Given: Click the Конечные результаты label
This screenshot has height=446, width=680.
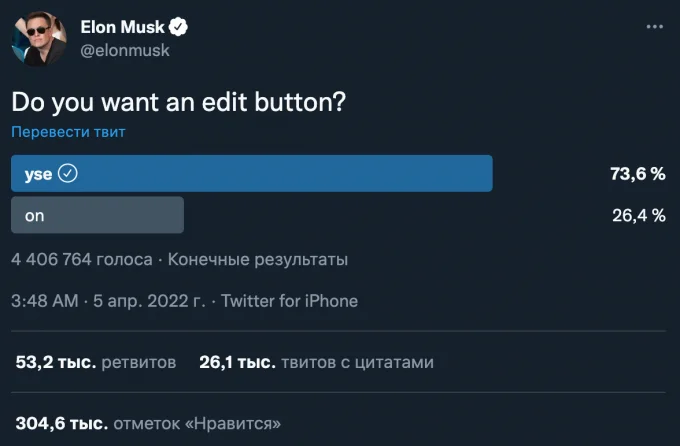Looking at the screenshot, I should [258, 259].
